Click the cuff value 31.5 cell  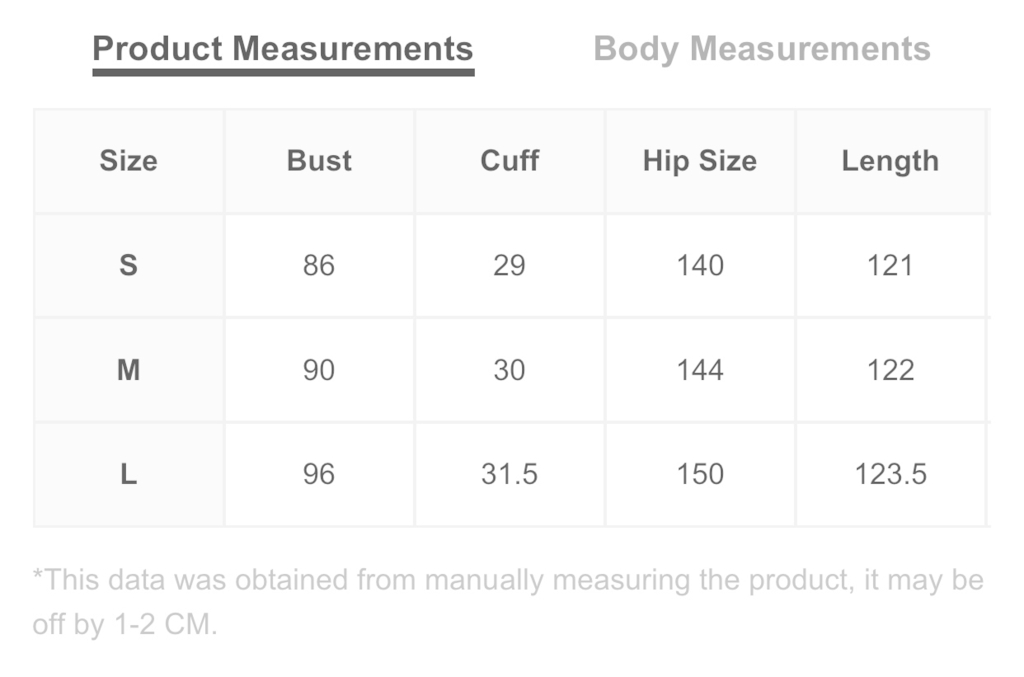(509, 474)
